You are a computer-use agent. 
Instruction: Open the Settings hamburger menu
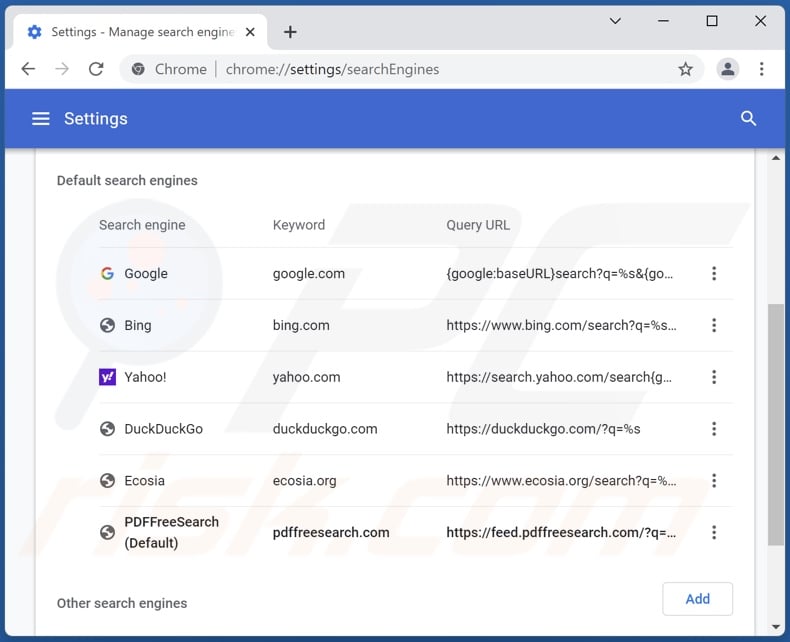pyautogui.click(x=40, y=119)
